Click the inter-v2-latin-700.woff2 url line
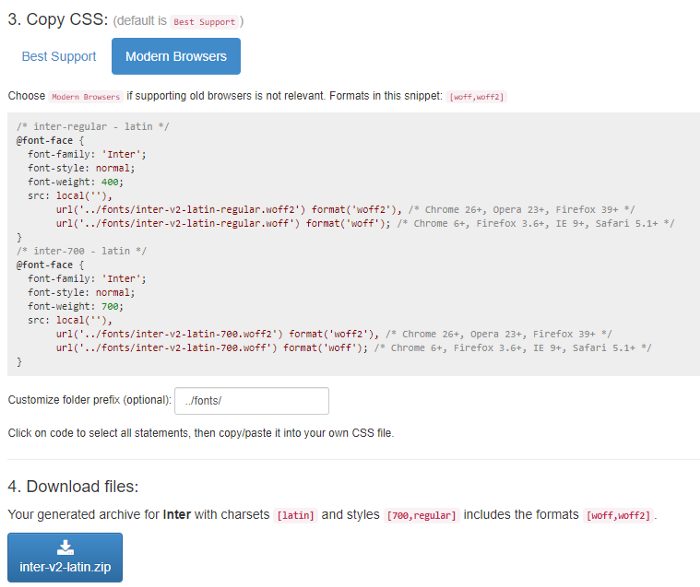 pyautogui.click(x=334, y=334)
